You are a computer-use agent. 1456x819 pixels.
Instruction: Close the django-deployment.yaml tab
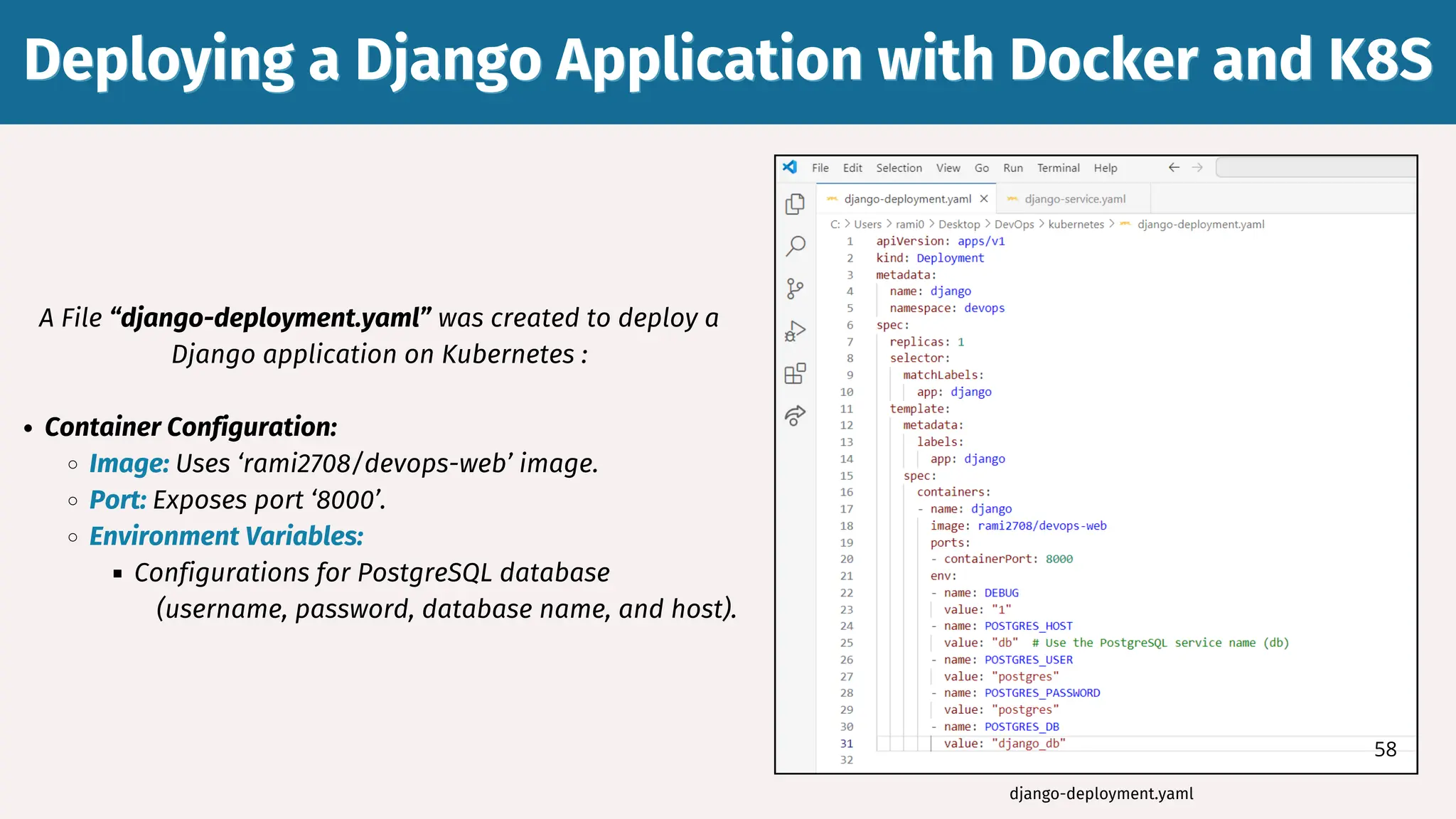point(984,199)
